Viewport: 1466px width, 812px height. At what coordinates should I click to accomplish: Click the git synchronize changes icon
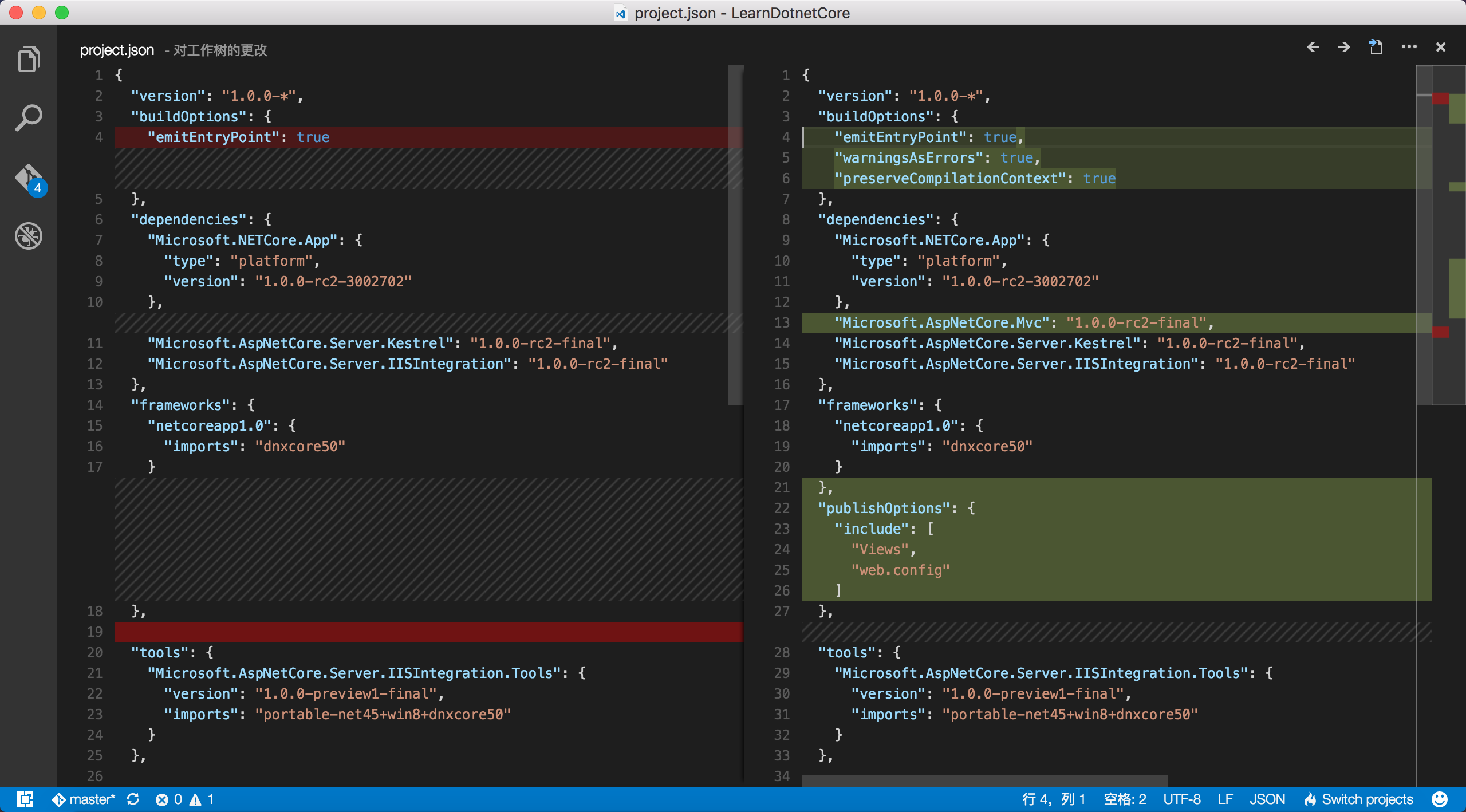[133, 799]
